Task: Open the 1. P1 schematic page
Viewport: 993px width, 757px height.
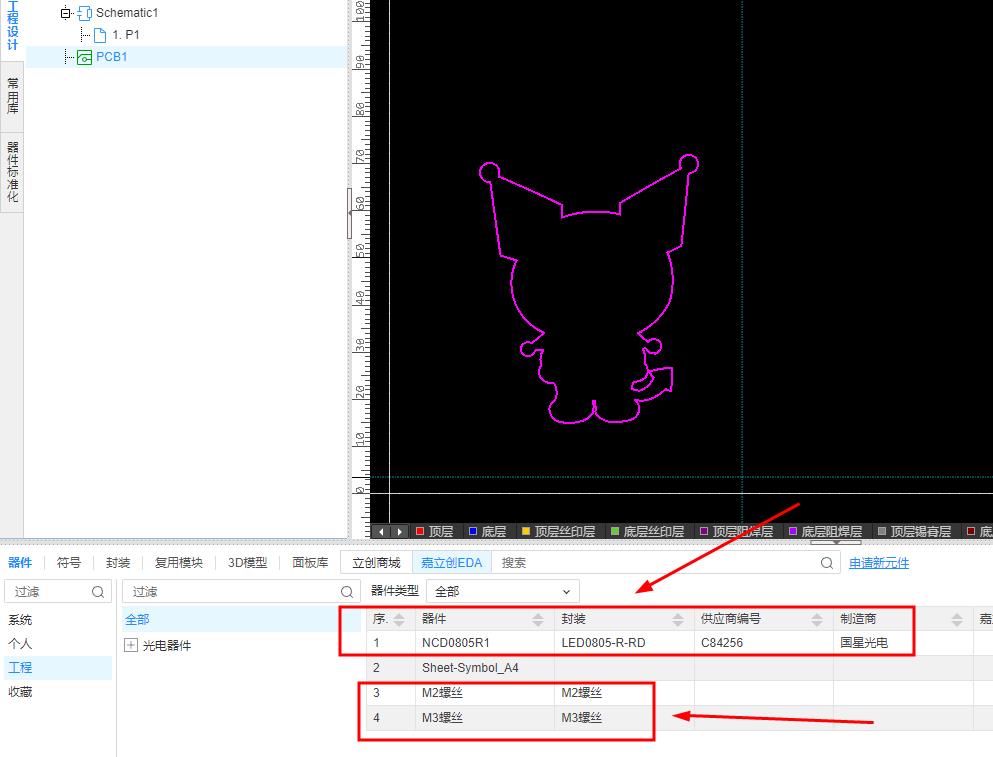Action: [x=125, y=35]
